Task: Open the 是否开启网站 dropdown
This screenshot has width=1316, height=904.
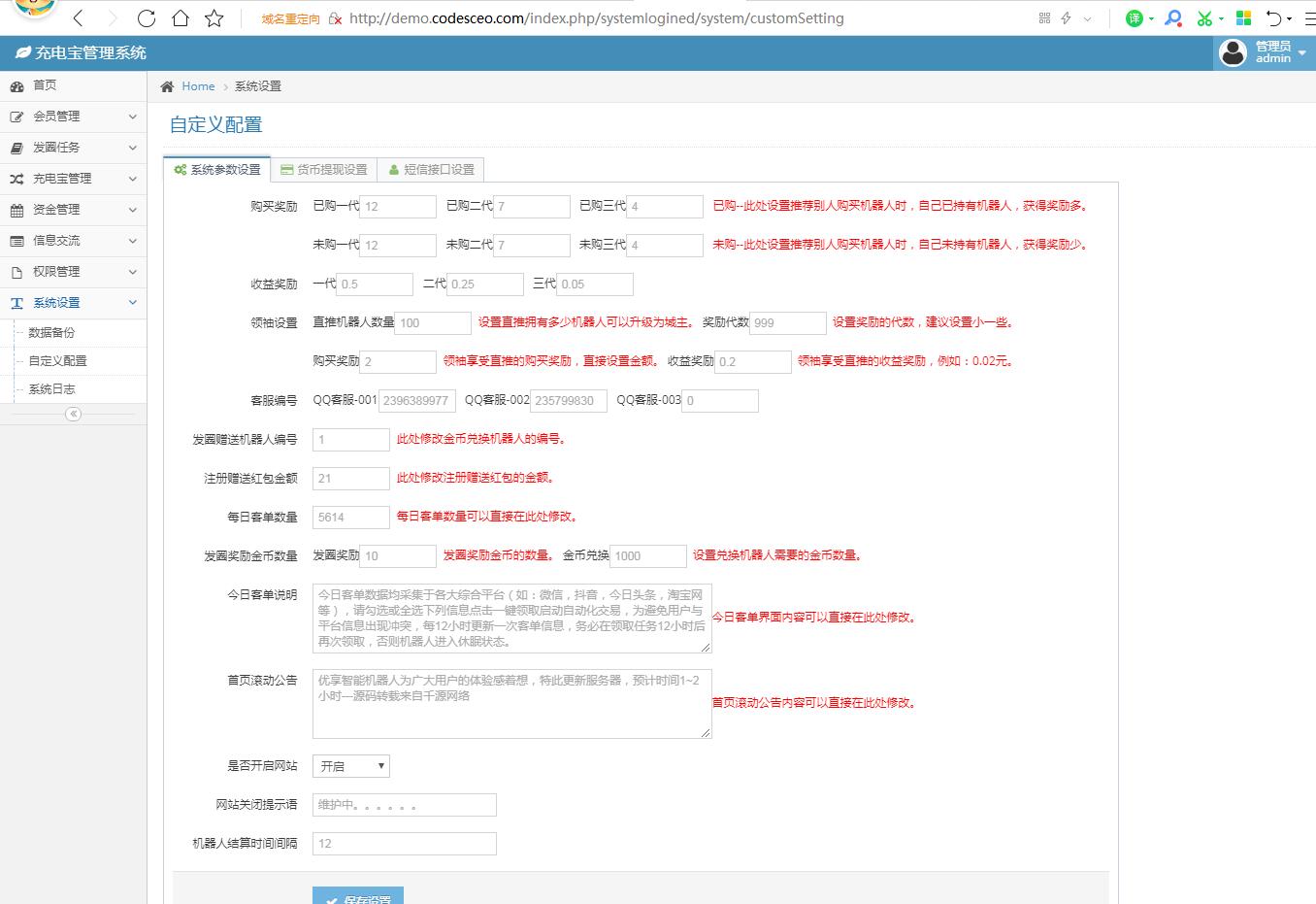Action: coord(351,766)
